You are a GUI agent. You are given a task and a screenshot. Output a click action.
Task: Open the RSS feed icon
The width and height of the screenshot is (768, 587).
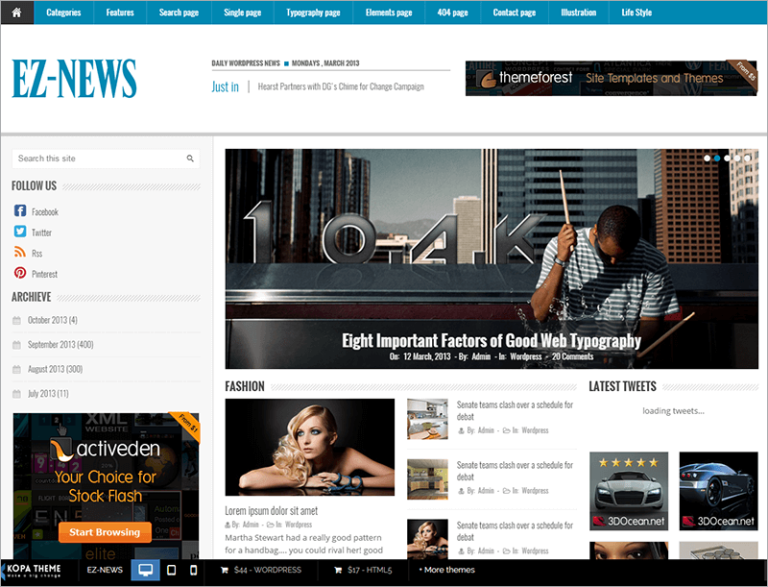point(20,252)
